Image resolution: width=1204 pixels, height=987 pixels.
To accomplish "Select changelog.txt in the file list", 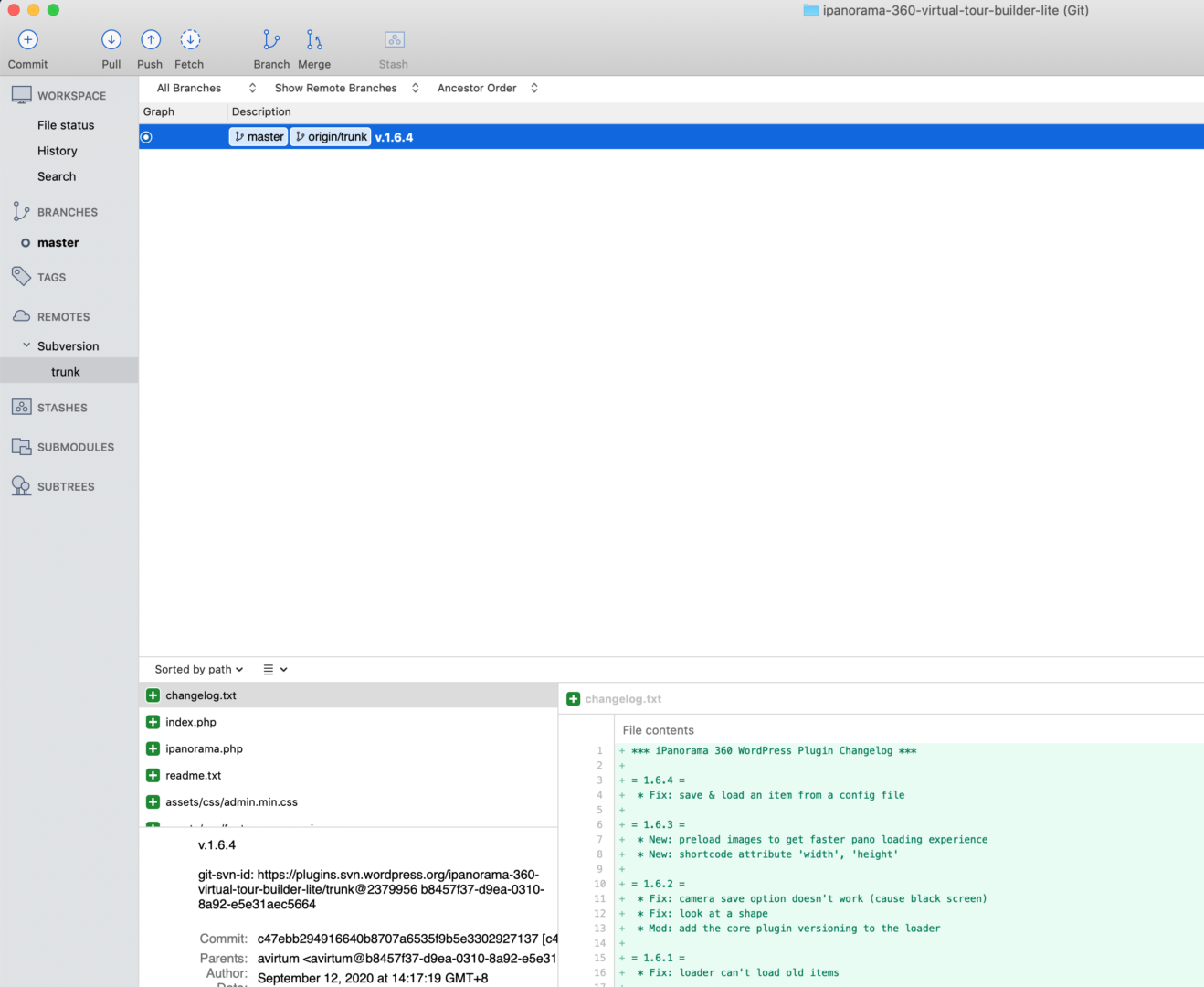I will point(348,695).
